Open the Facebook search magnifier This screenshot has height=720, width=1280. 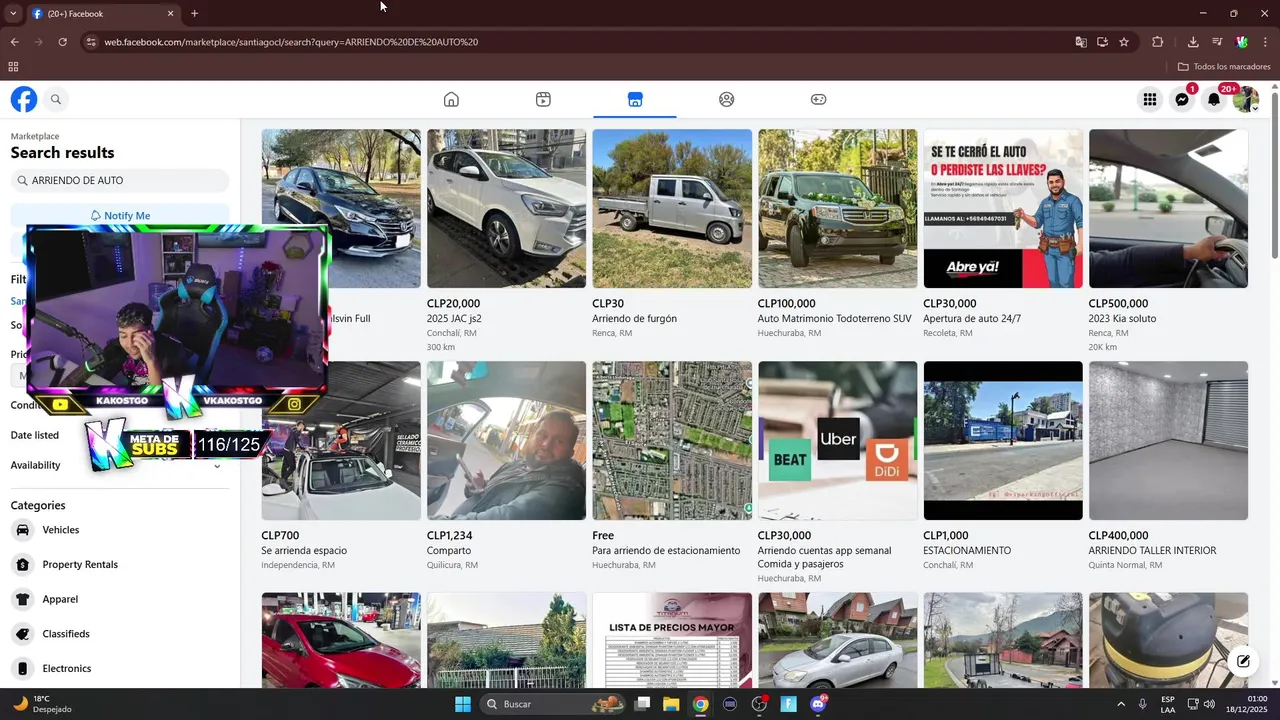[56, 99]
